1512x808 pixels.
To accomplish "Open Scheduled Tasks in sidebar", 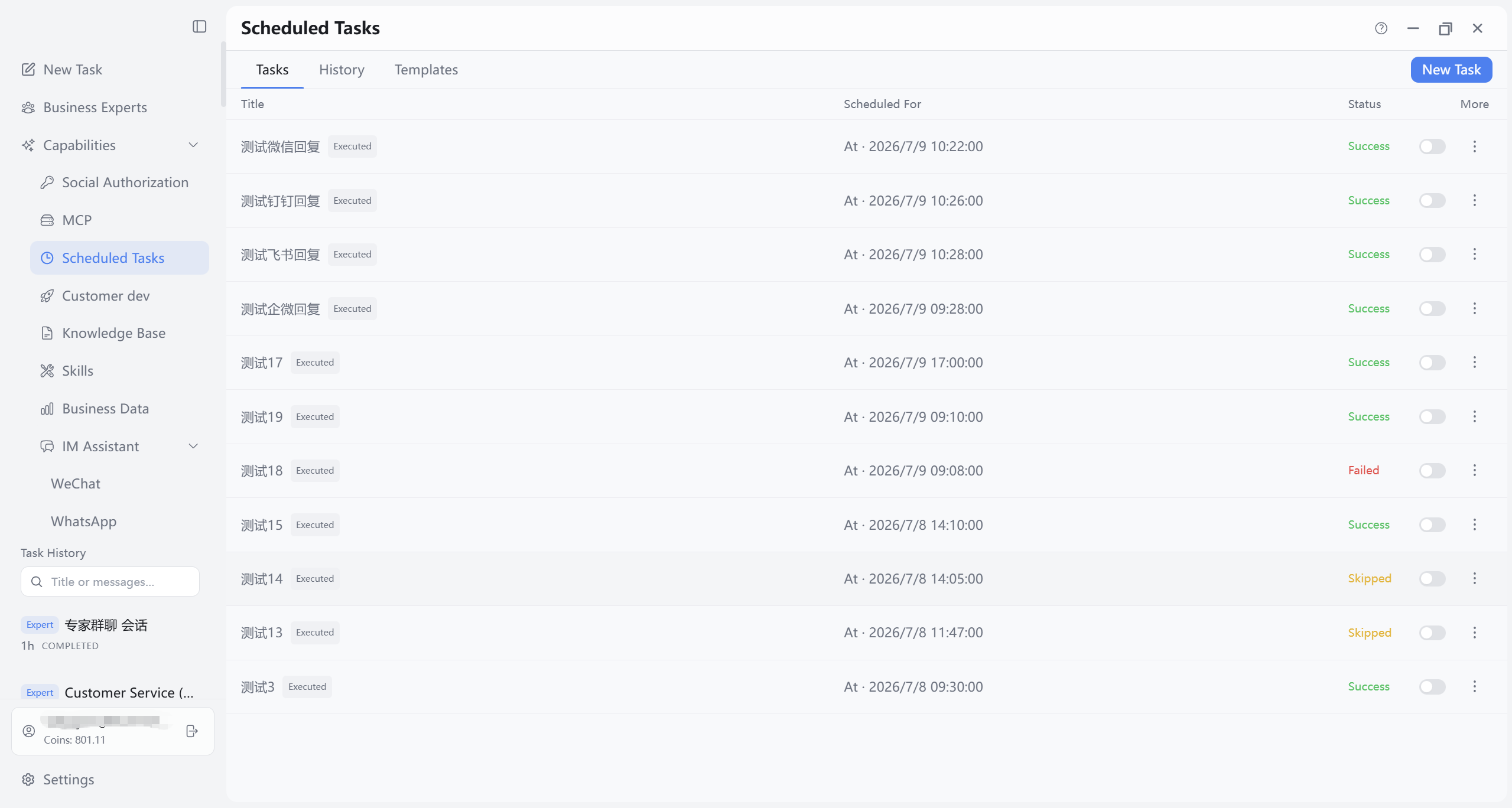I will pyautogui.click(x=119, y=258).
